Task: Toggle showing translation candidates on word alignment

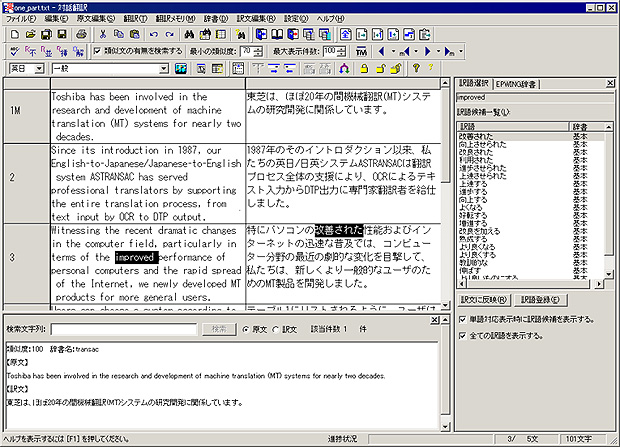Action: pyautogui.click(x=462, y=319)
